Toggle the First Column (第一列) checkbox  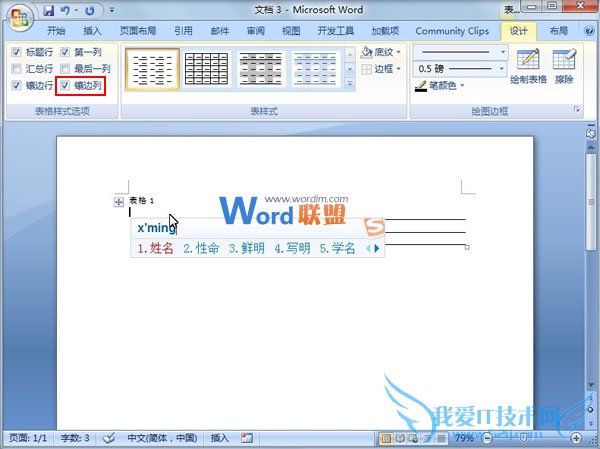(65, 52)
